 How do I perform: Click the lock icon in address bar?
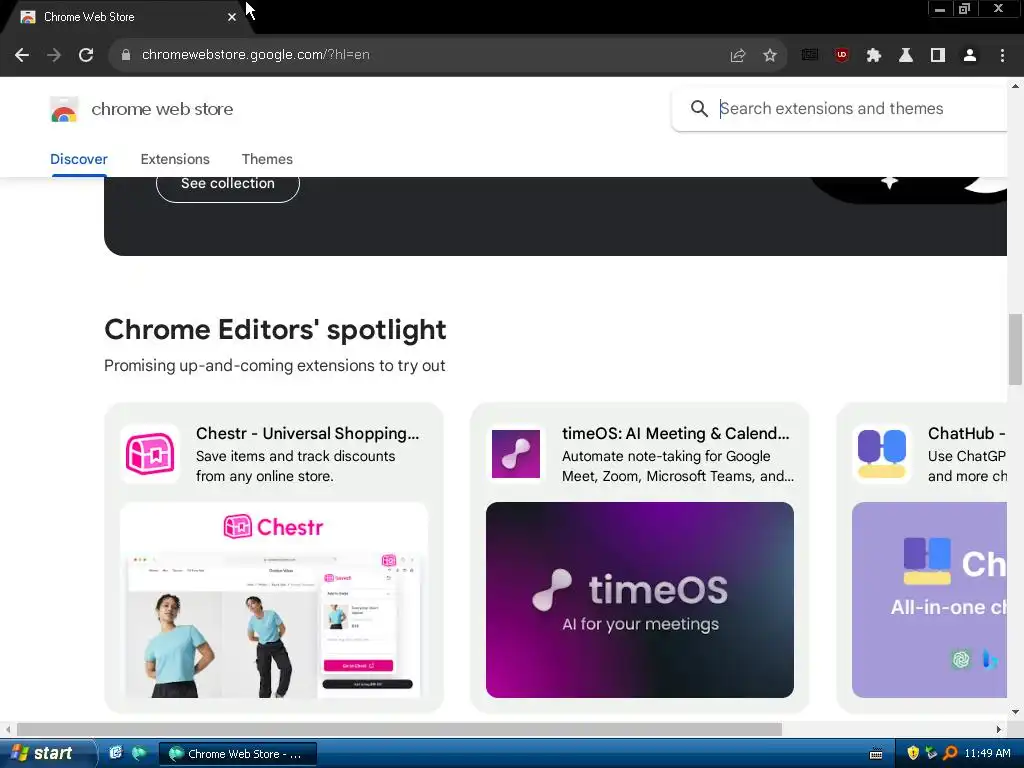click(x=126, y=55)
